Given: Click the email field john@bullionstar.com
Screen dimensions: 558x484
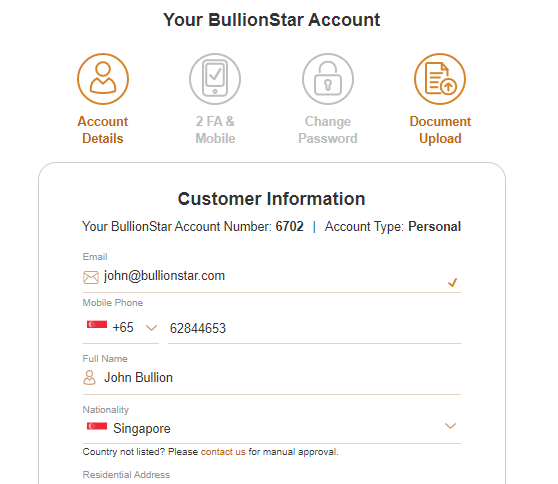Looking at the screenshot, I should point(272,278).
